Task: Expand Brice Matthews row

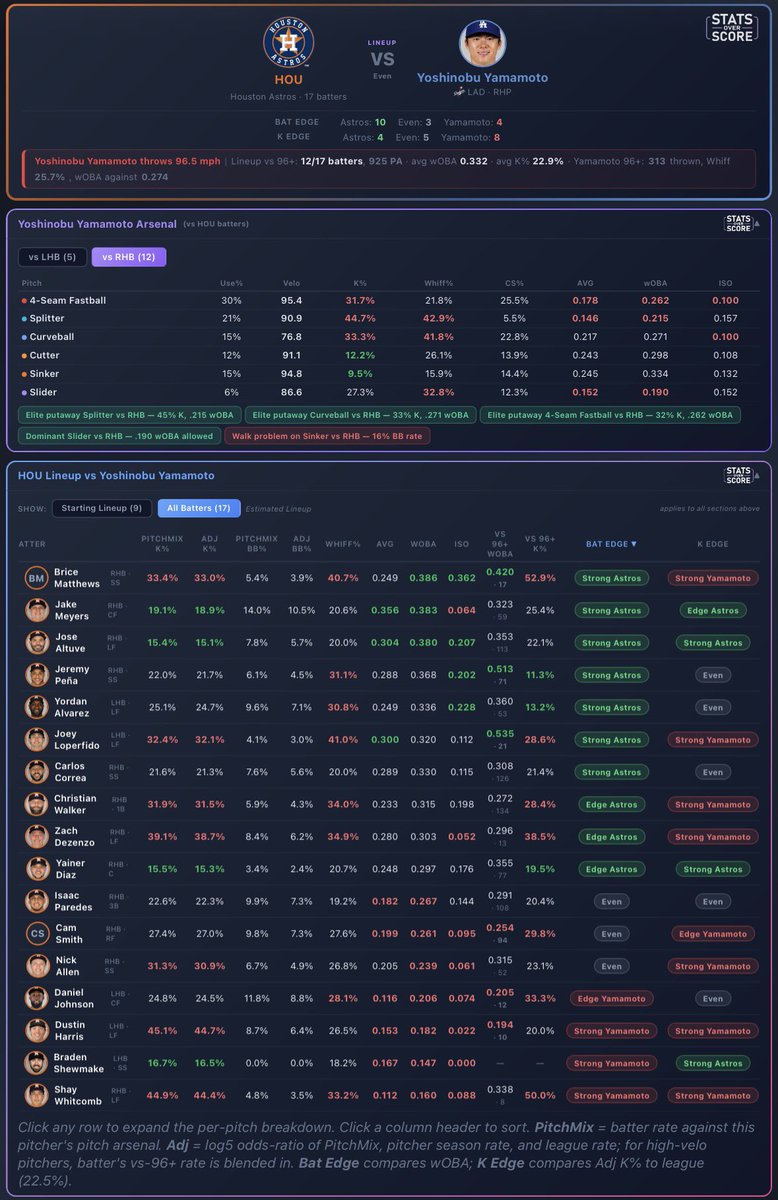Action: [x=389, y=578]
